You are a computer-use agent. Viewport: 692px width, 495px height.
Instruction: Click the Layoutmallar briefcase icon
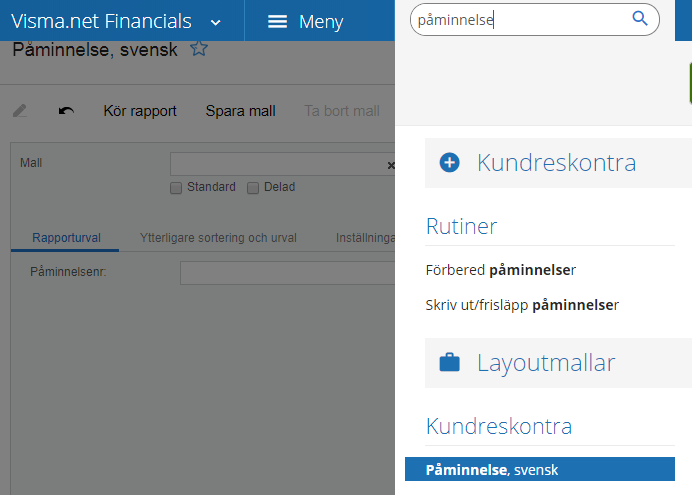coord(449,363)
